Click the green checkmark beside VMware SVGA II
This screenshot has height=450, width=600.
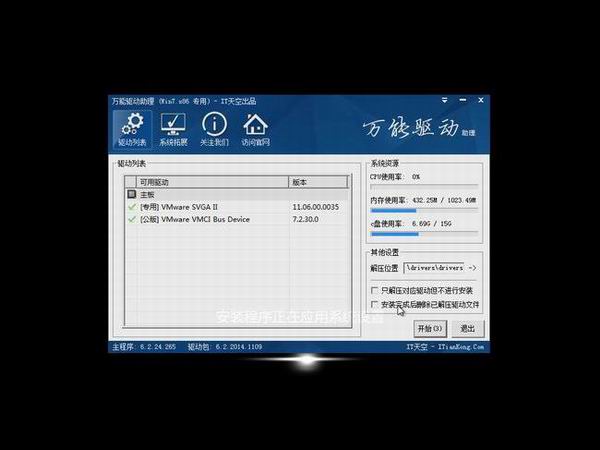(x=132, y=206)
